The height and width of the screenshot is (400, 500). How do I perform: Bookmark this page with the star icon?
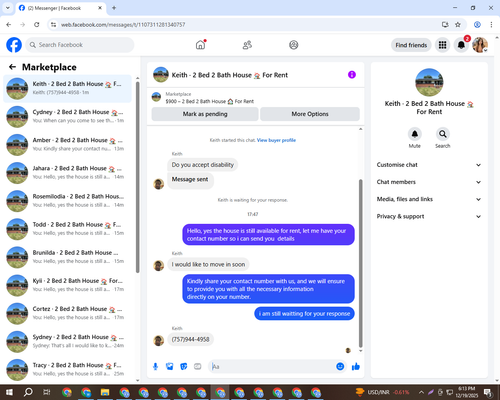coord(458,25)
